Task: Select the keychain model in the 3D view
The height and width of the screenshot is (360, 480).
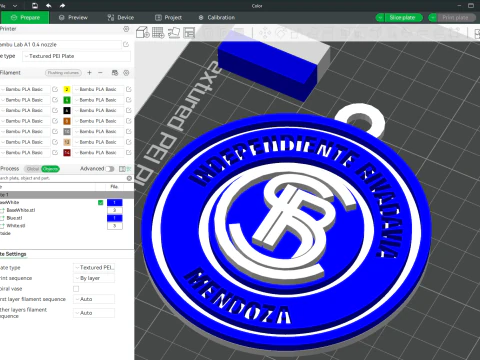Action: coord(287,230)
